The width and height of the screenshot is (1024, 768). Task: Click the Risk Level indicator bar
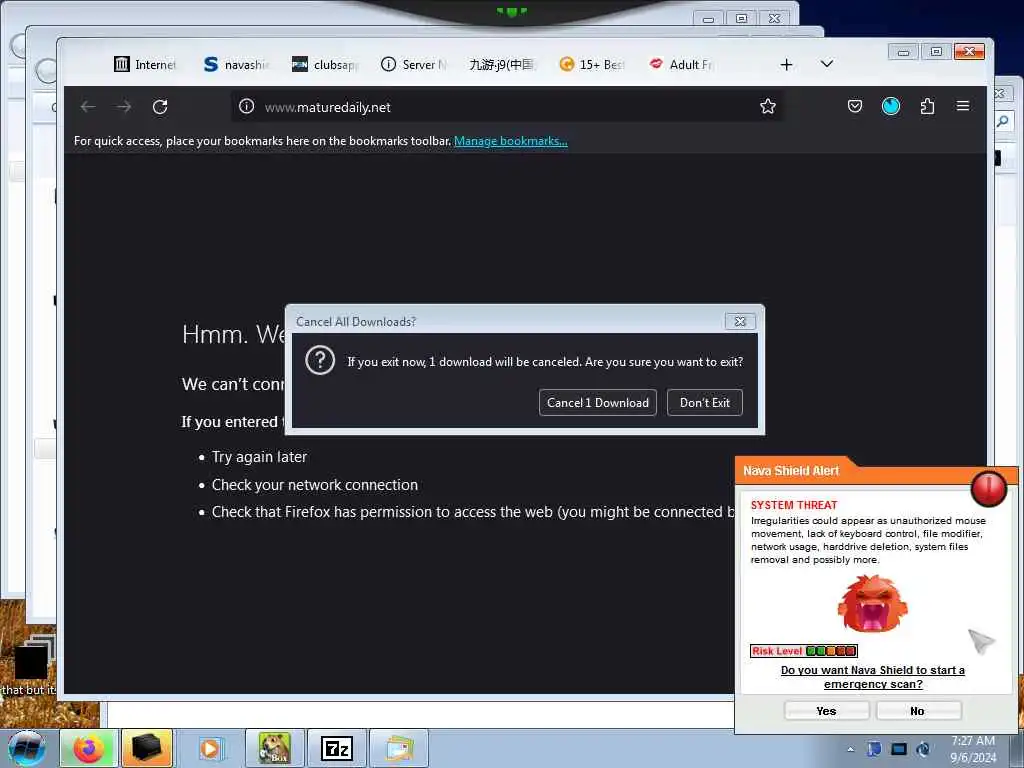[803, 650]
